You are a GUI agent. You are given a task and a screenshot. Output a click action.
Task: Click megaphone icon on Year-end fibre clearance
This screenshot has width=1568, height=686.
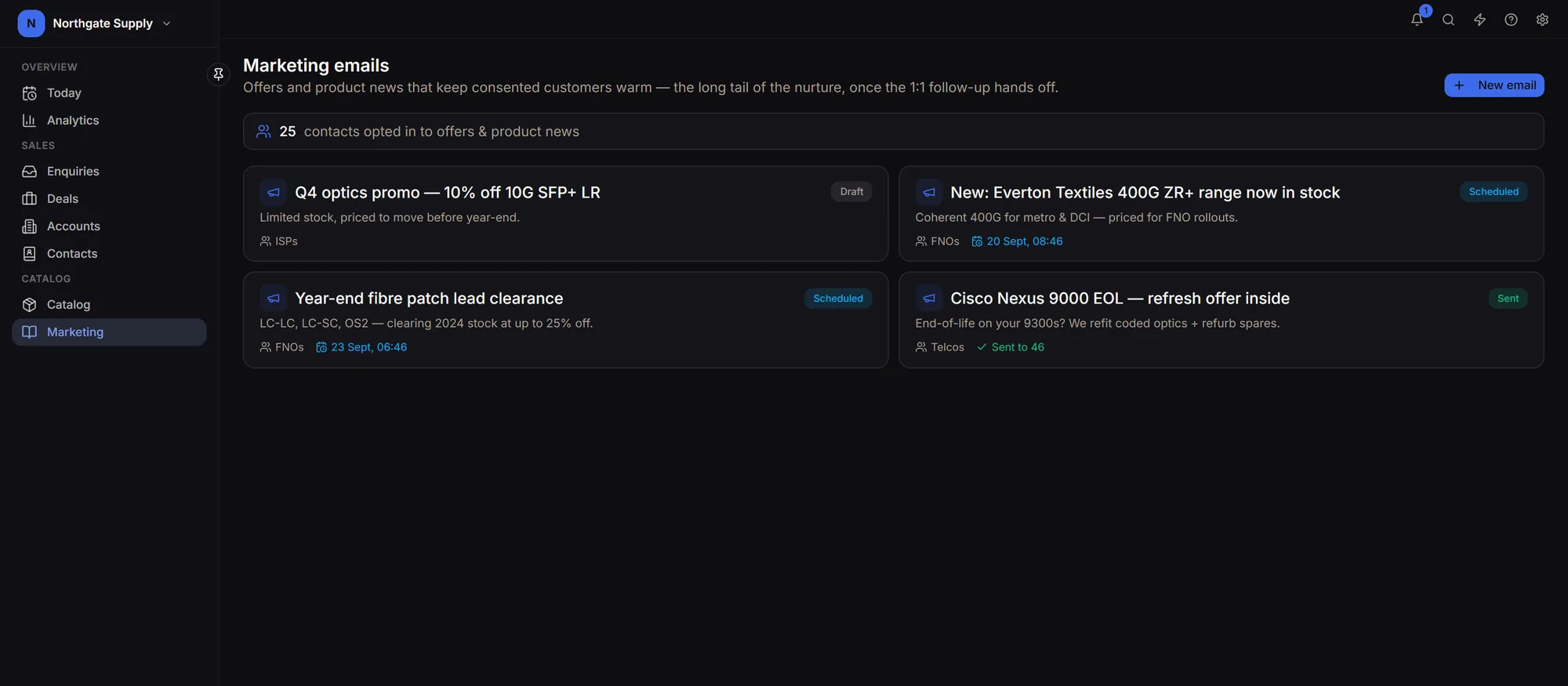(x=273, y=298)
